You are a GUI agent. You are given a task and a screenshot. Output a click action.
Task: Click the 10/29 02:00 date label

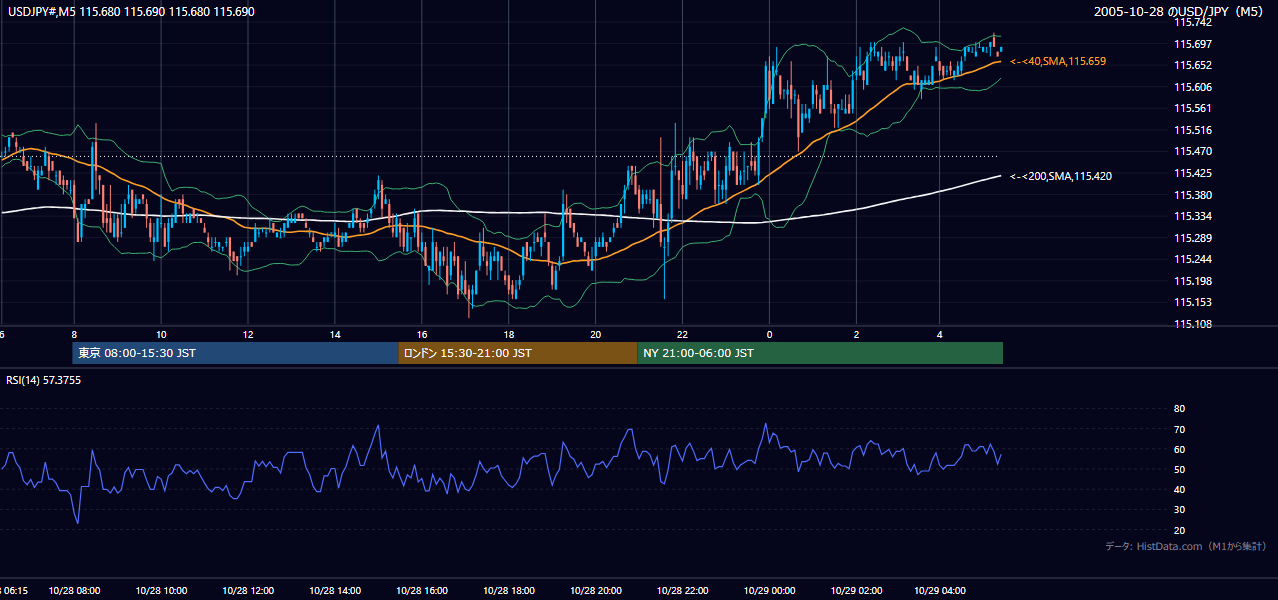point(857,591)
